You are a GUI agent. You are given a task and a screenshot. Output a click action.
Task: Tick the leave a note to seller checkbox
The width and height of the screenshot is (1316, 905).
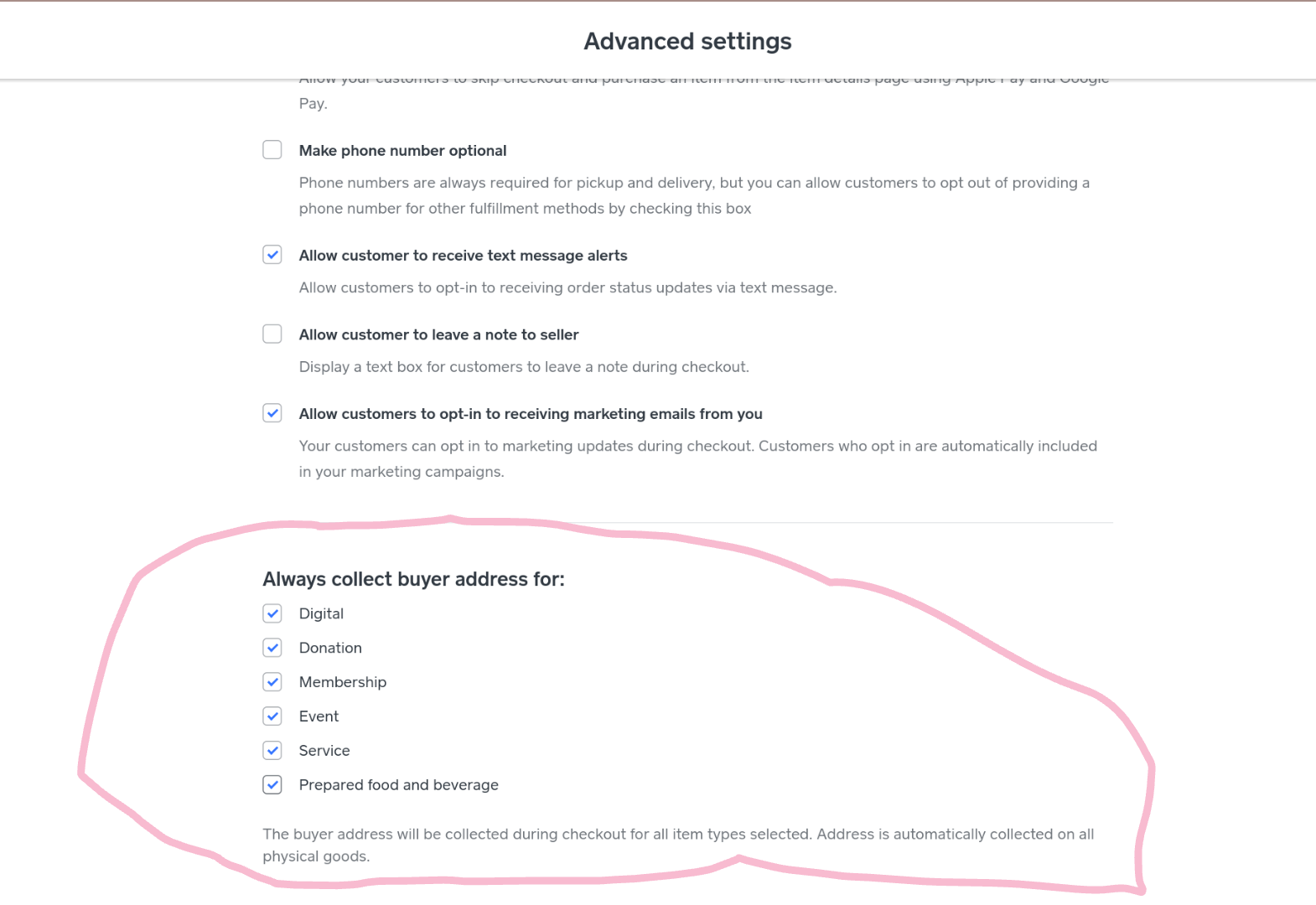pyautogui.click(x=272, y=334)
